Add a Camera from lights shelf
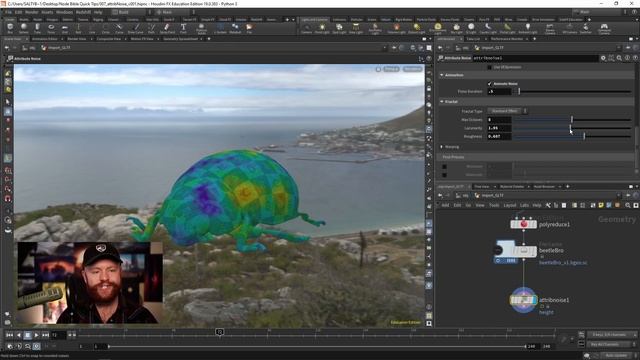Image resolution: width=640 pixels, height=360 pixels. point(307,28)
